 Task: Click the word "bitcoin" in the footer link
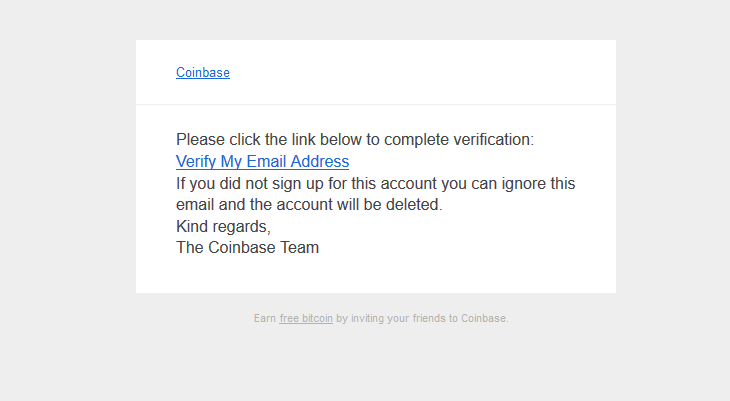coord(317,319)
